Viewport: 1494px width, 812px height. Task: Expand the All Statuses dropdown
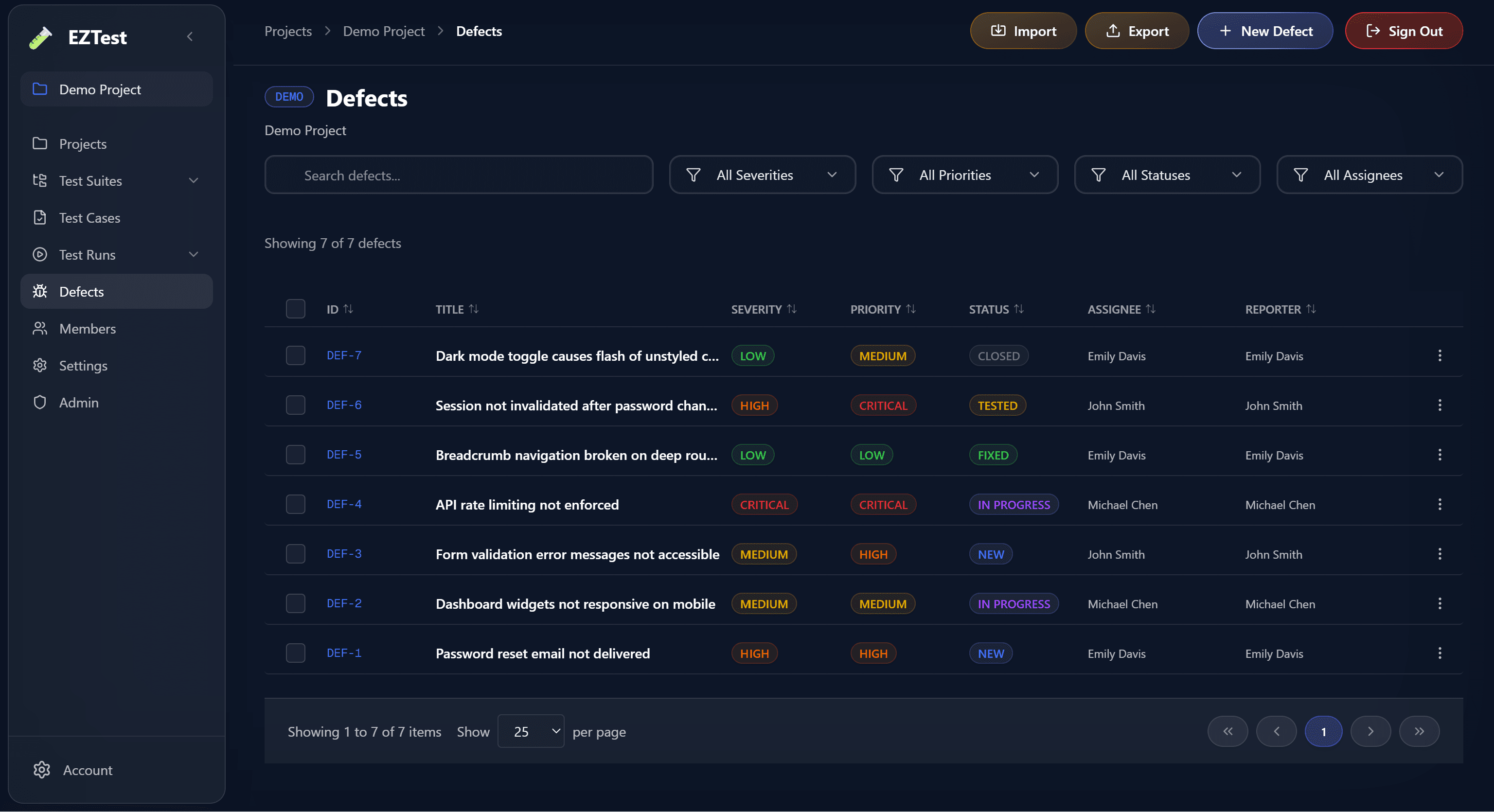pyautogui.click(x=1167, y=175)
